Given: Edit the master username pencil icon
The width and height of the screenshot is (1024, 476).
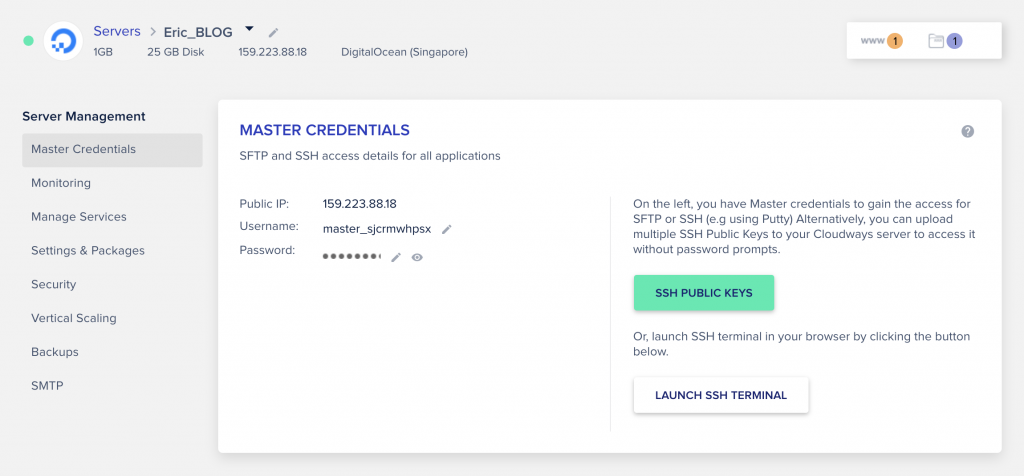Looking at the screenshot, I should pyautogui.click(x=447, y=229).
